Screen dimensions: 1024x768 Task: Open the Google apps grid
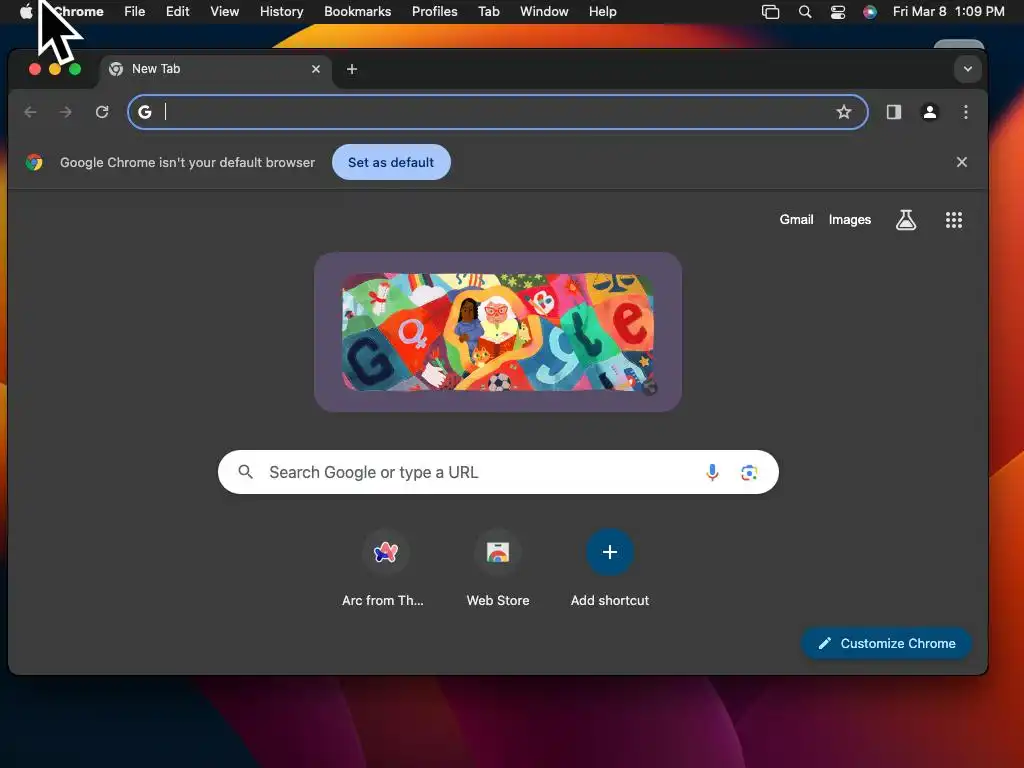coord(953,220)
